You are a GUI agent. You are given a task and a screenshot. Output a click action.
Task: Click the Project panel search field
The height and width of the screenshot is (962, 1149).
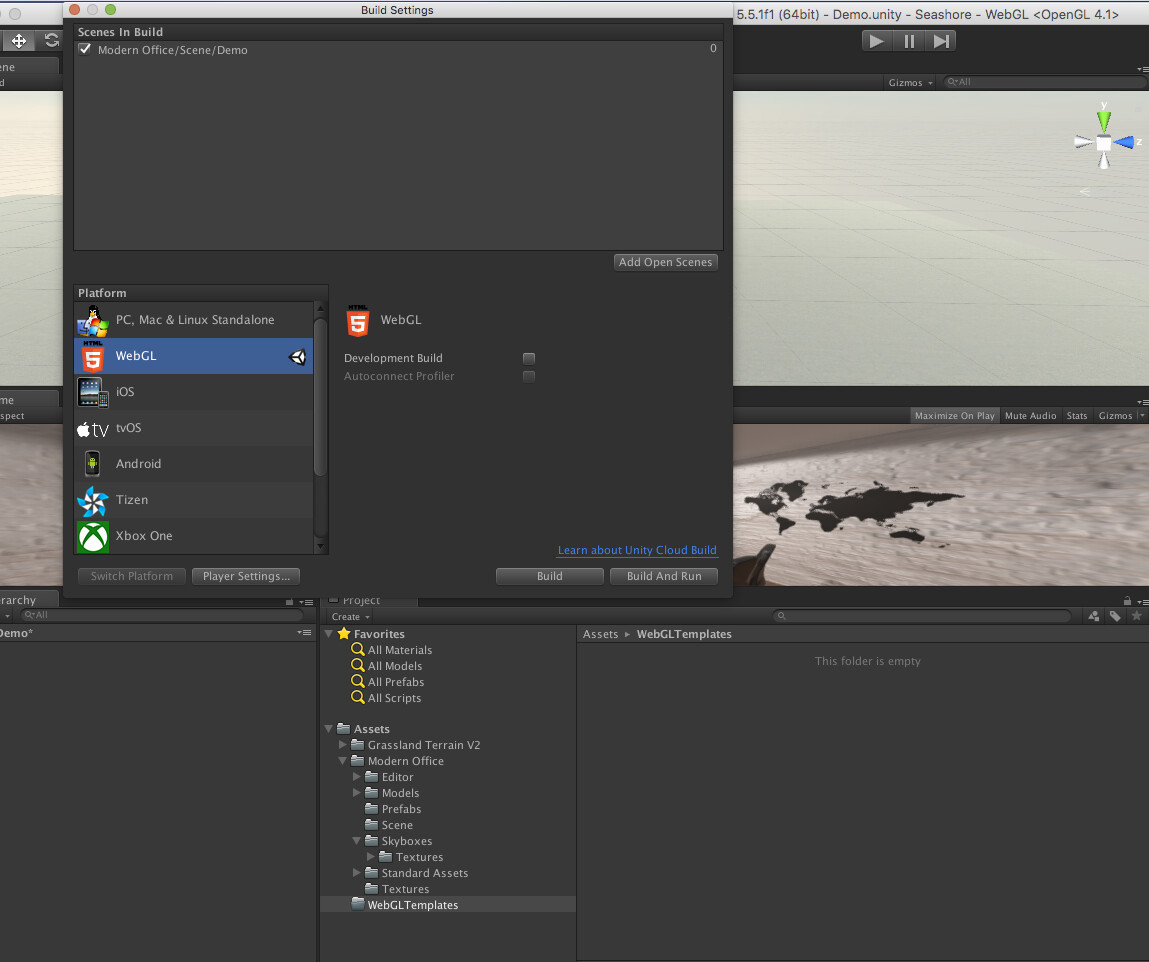[x=920, y=616]
